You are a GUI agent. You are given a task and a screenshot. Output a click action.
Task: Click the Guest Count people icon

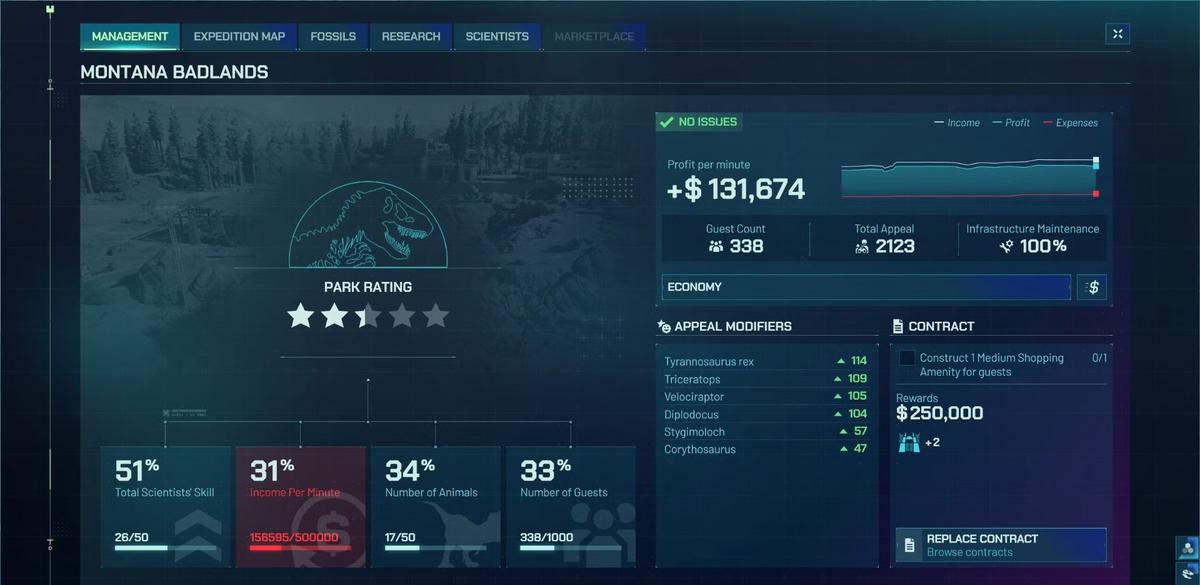[x=715, y=246]
